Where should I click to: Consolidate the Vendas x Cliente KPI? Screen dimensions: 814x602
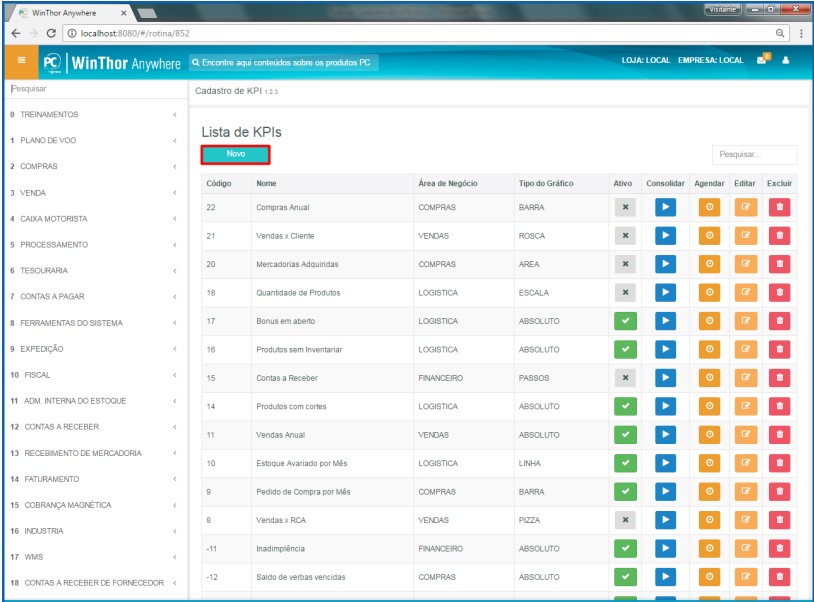[x=665, y=236]
